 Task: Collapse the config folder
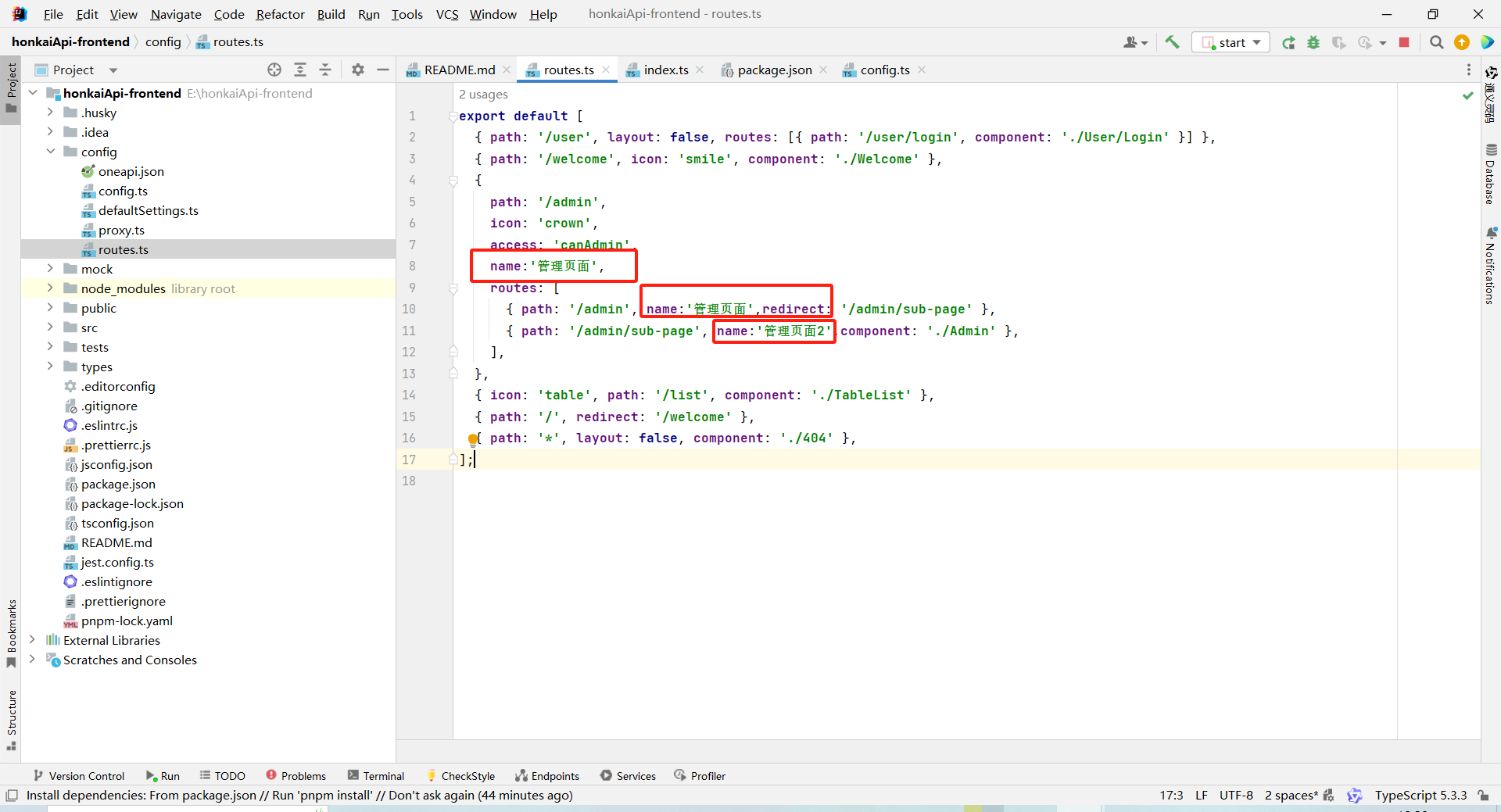pos(50,152)
